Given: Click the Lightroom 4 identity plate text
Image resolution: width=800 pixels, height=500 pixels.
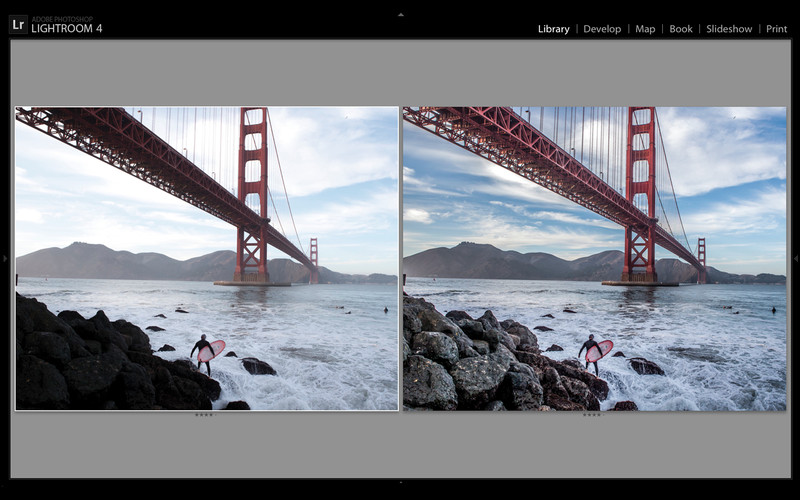Looking at the screenshot, I should [x=66, y=28].
